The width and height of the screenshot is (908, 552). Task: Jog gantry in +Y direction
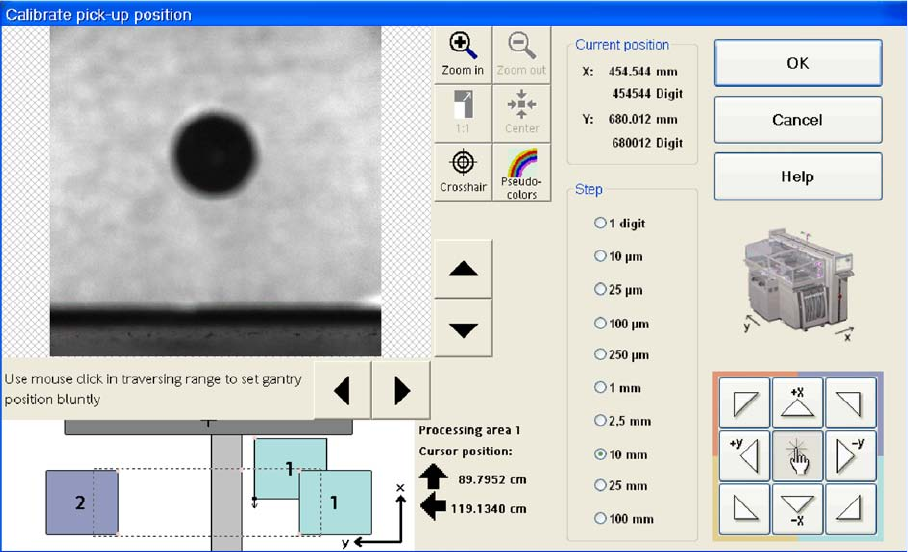743,455
